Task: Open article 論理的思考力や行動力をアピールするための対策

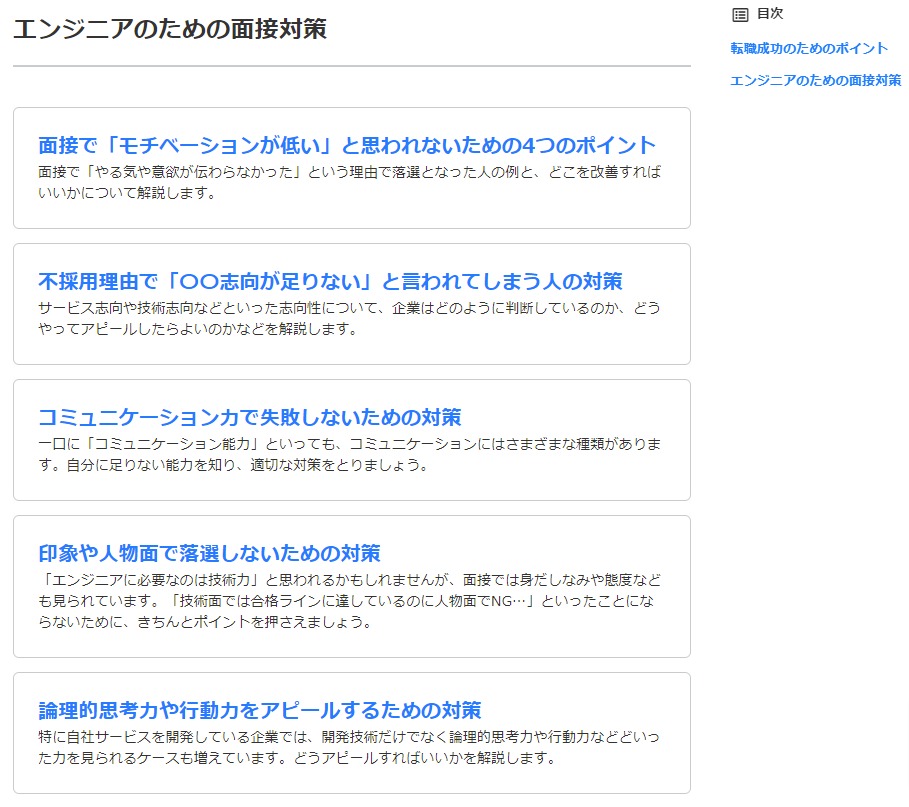Action: point(260,710)
